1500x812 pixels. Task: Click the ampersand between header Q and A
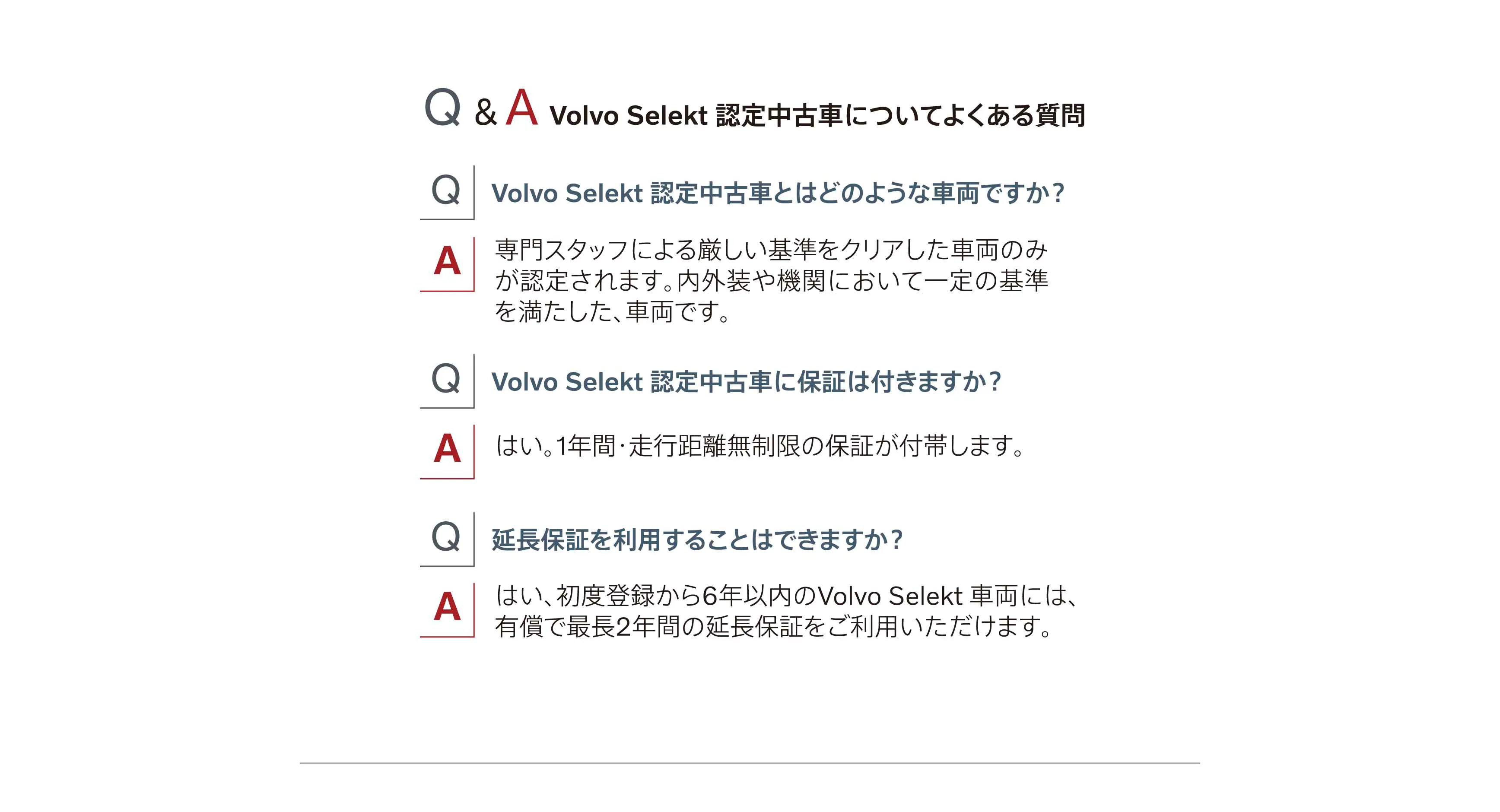485,112
